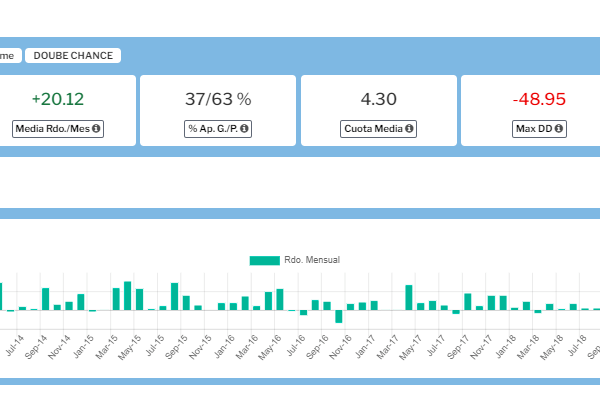Open info icon beside % Ap. G./P.
The image size is (600, 396).
pyautogui.click(x=244, y=129)
